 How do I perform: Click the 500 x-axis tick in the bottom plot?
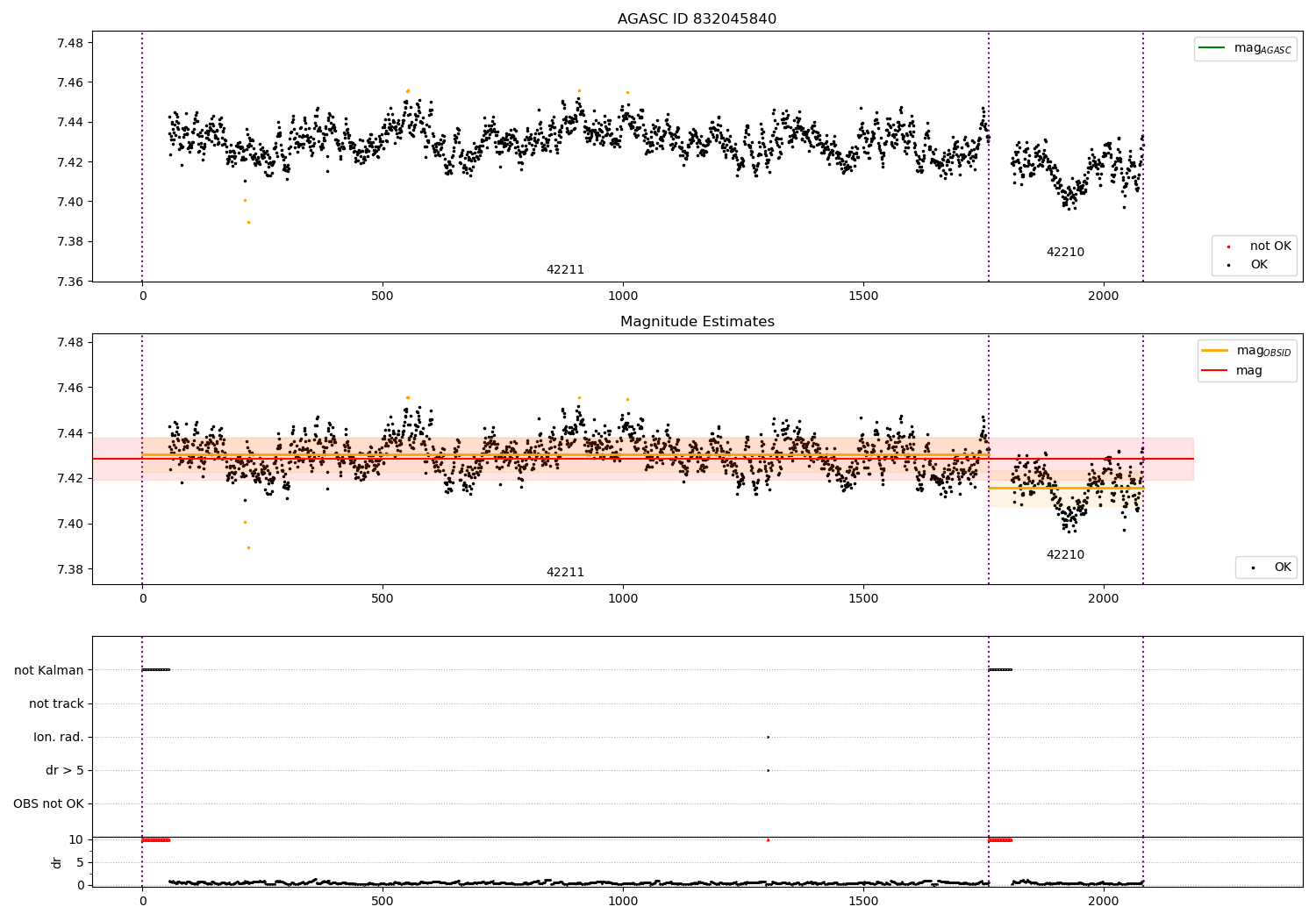(383, 901)
